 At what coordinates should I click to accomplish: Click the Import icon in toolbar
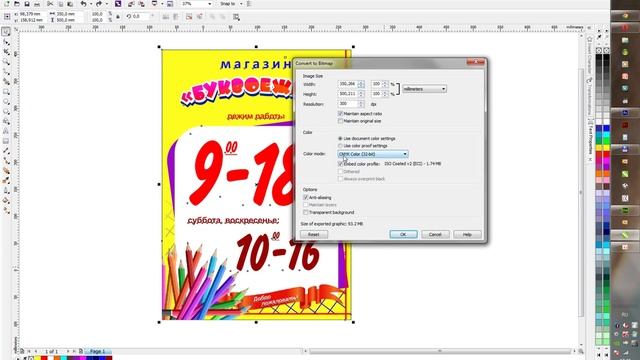click(131, 4)
